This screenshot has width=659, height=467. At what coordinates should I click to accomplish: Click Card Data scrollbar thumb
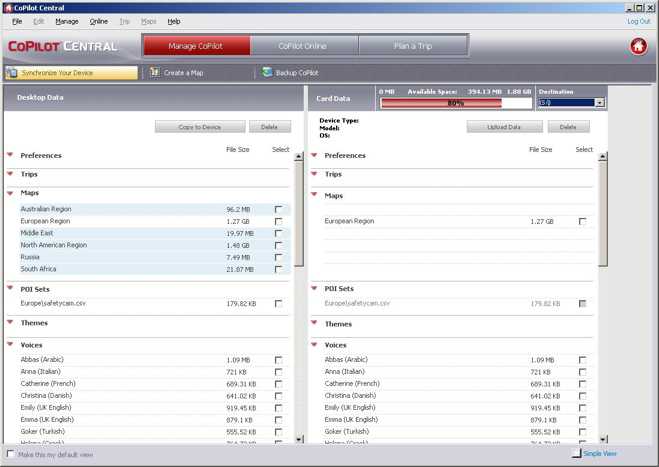(603, 214)
